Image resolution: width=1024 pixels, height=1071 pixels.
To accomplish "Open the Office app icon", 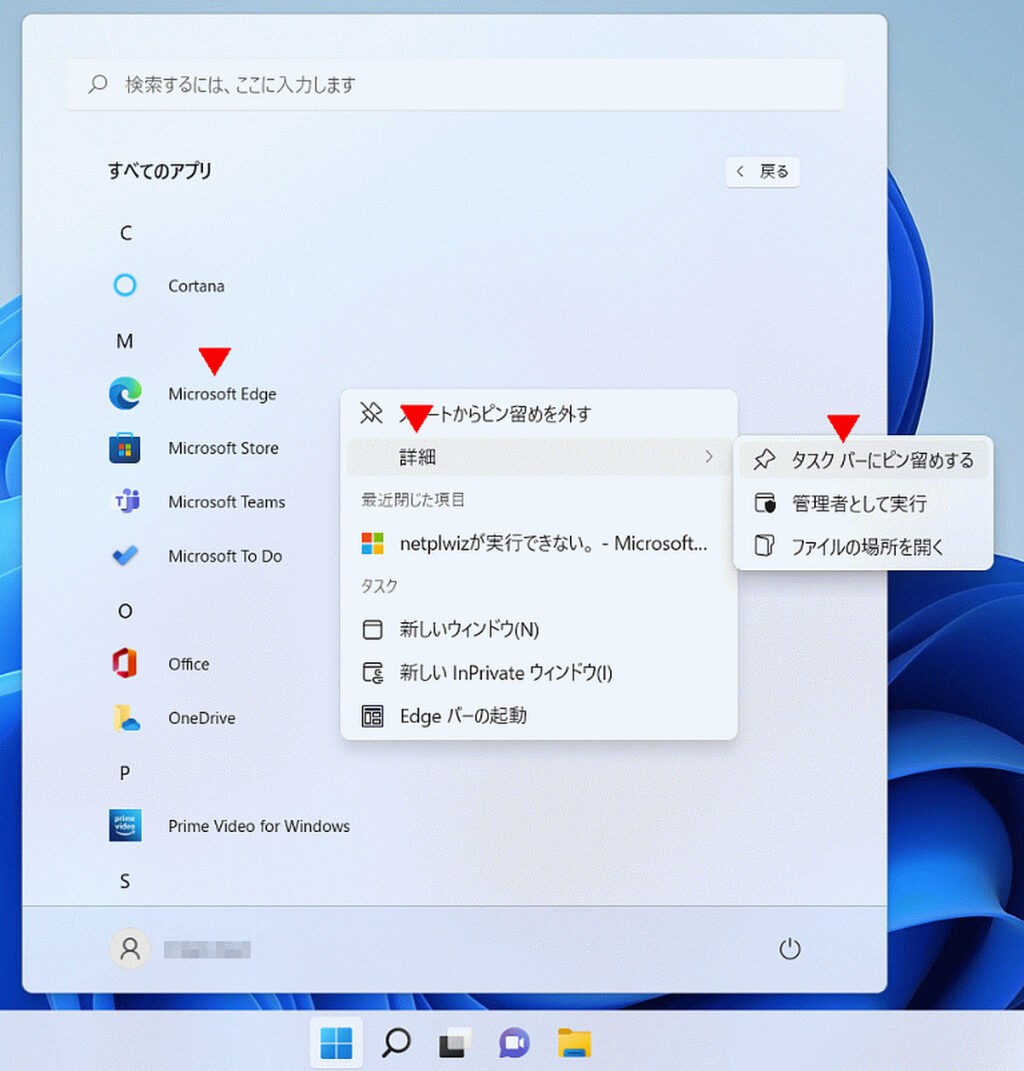I will (x=124, y=663).
